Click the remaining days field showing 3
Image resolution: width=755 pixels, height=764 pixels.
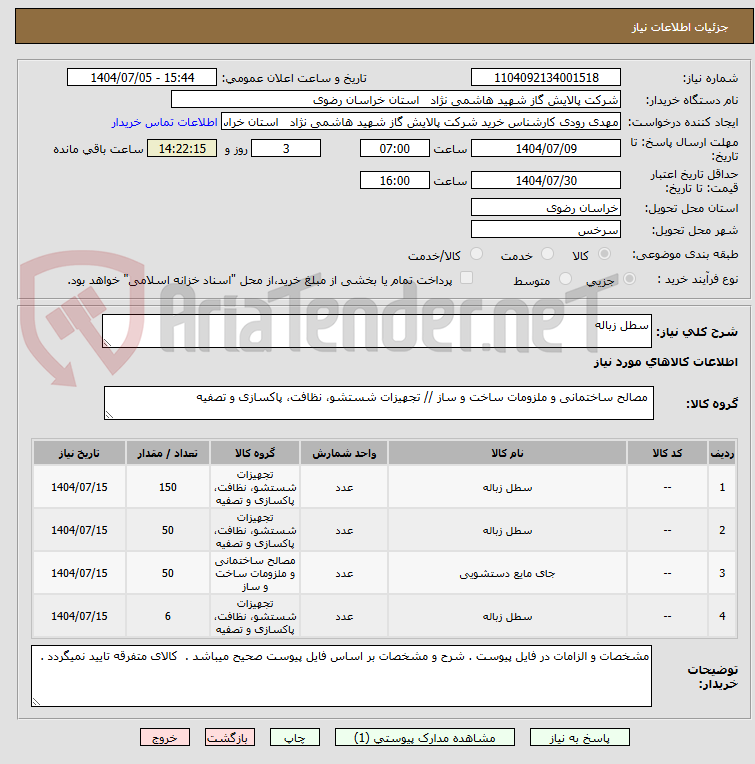click(x=286, y=149)
